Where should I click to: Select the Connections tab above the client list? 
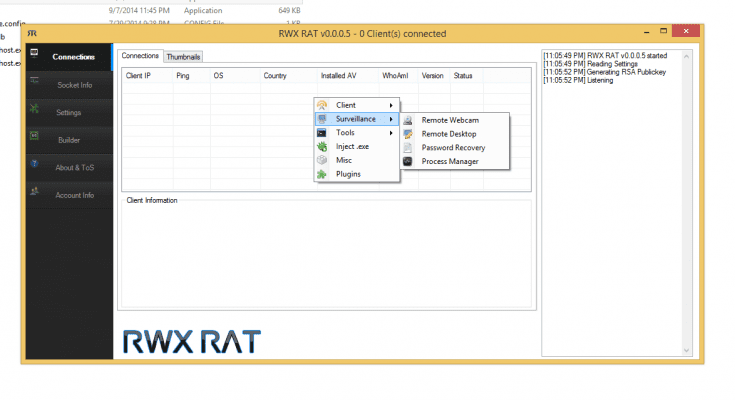point(140,56)
